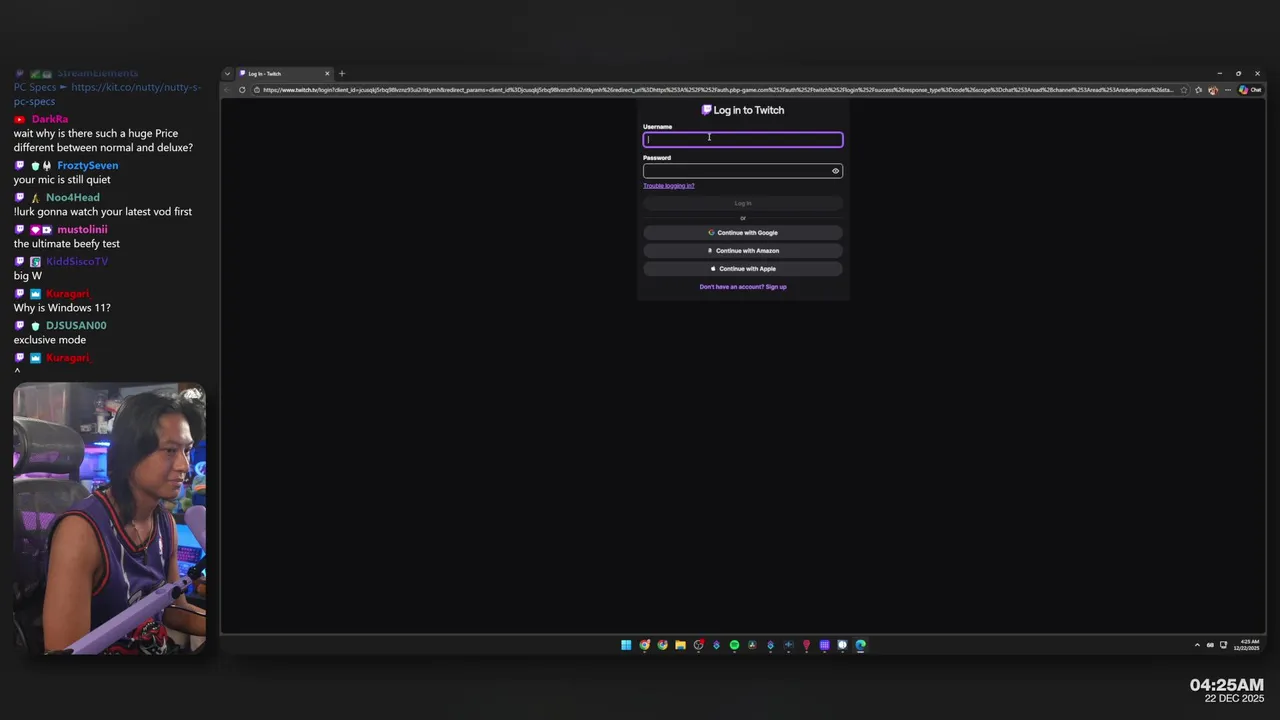The image size is (1280, 720).
Task: Click username mustolinii in chat overlay
Action: click(82, 230)
